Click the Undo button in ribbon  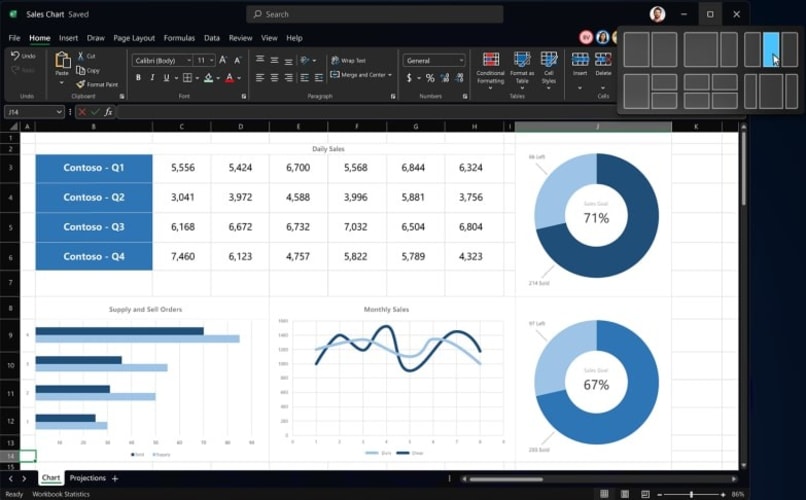(x=23, y=55)
